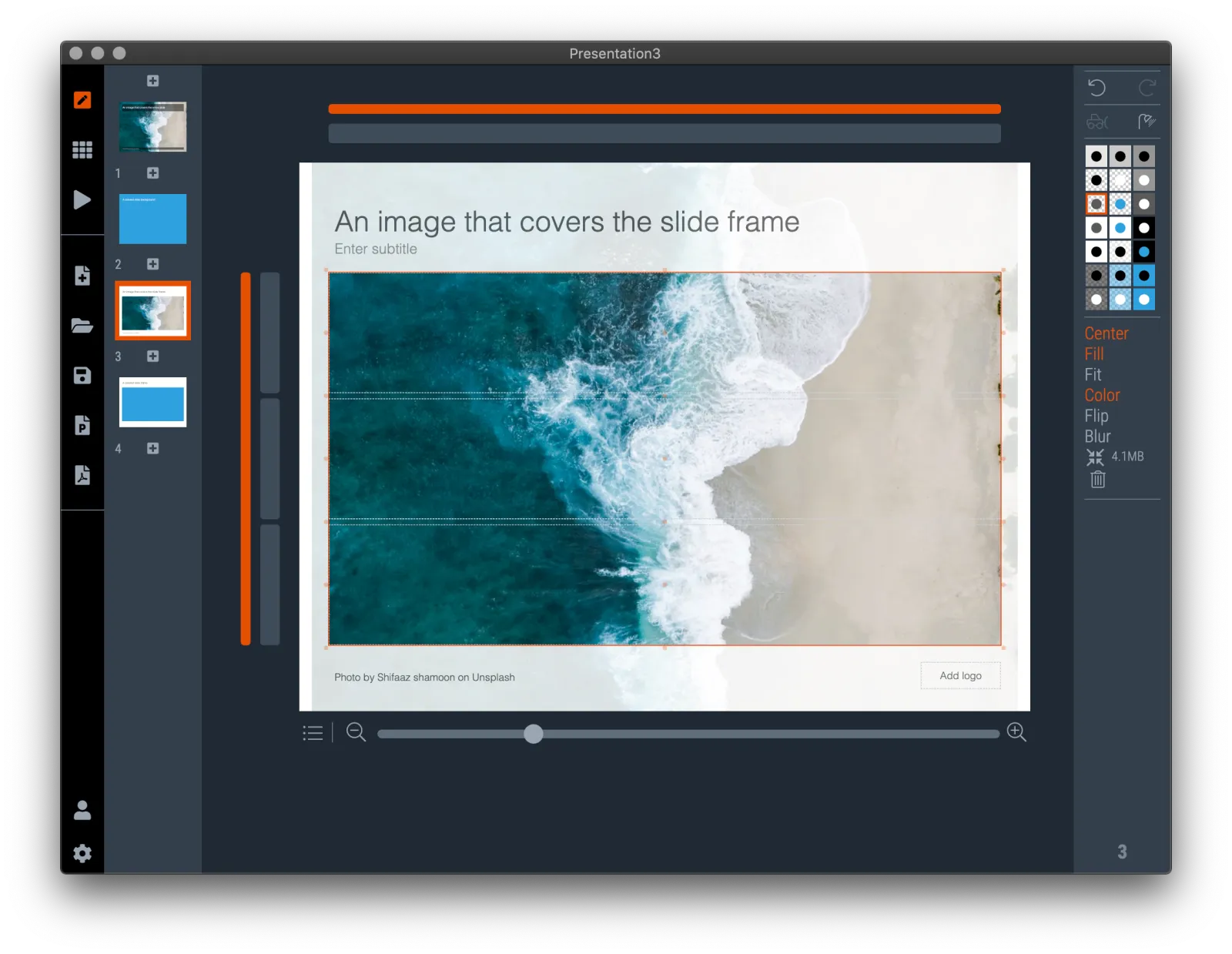1232x954 pixels.
Task: Add a new slide after slide 1
Action: click(x=153, y=173)
